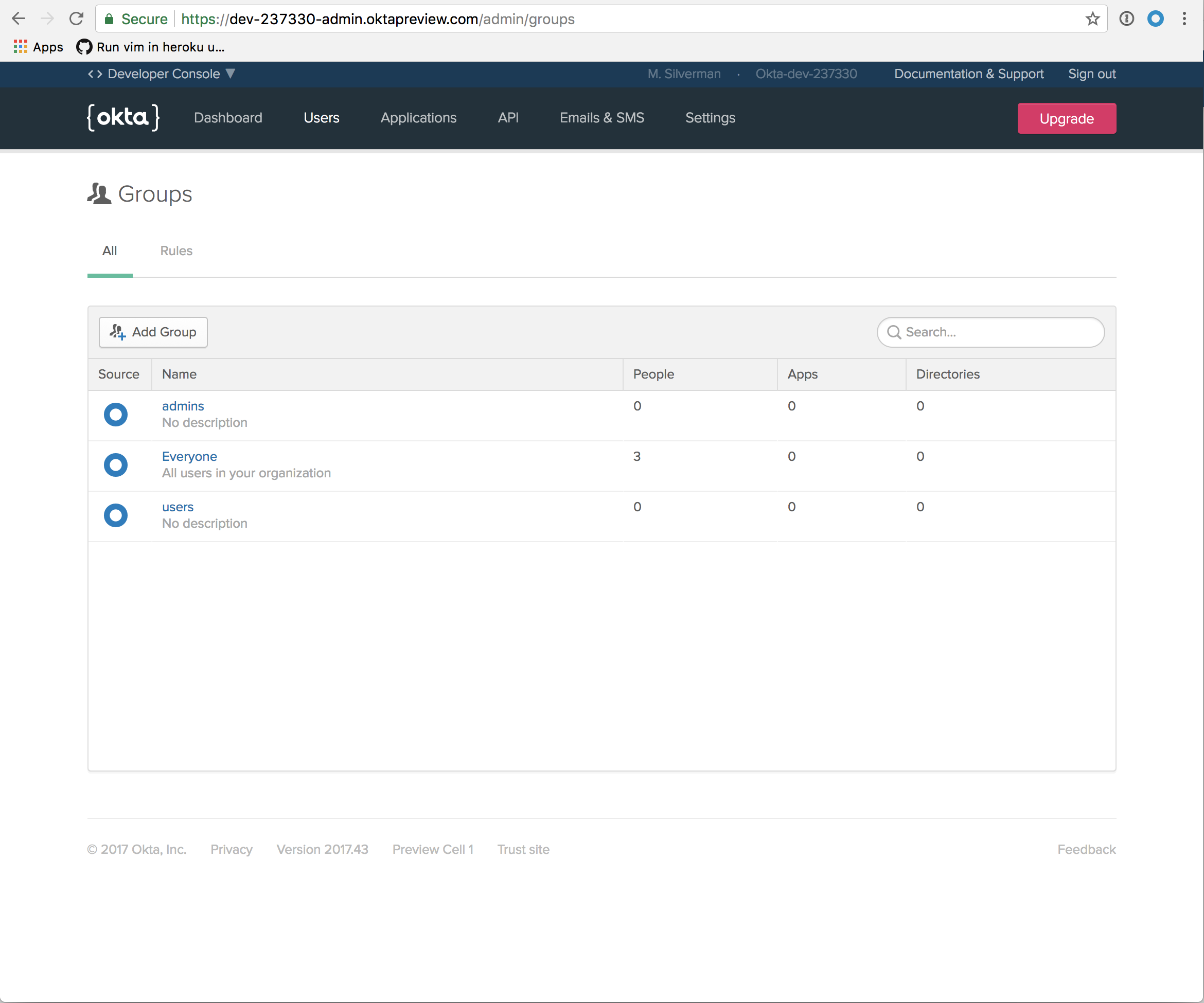
Task: Bookmark page using star icon
Action: 1092,19
